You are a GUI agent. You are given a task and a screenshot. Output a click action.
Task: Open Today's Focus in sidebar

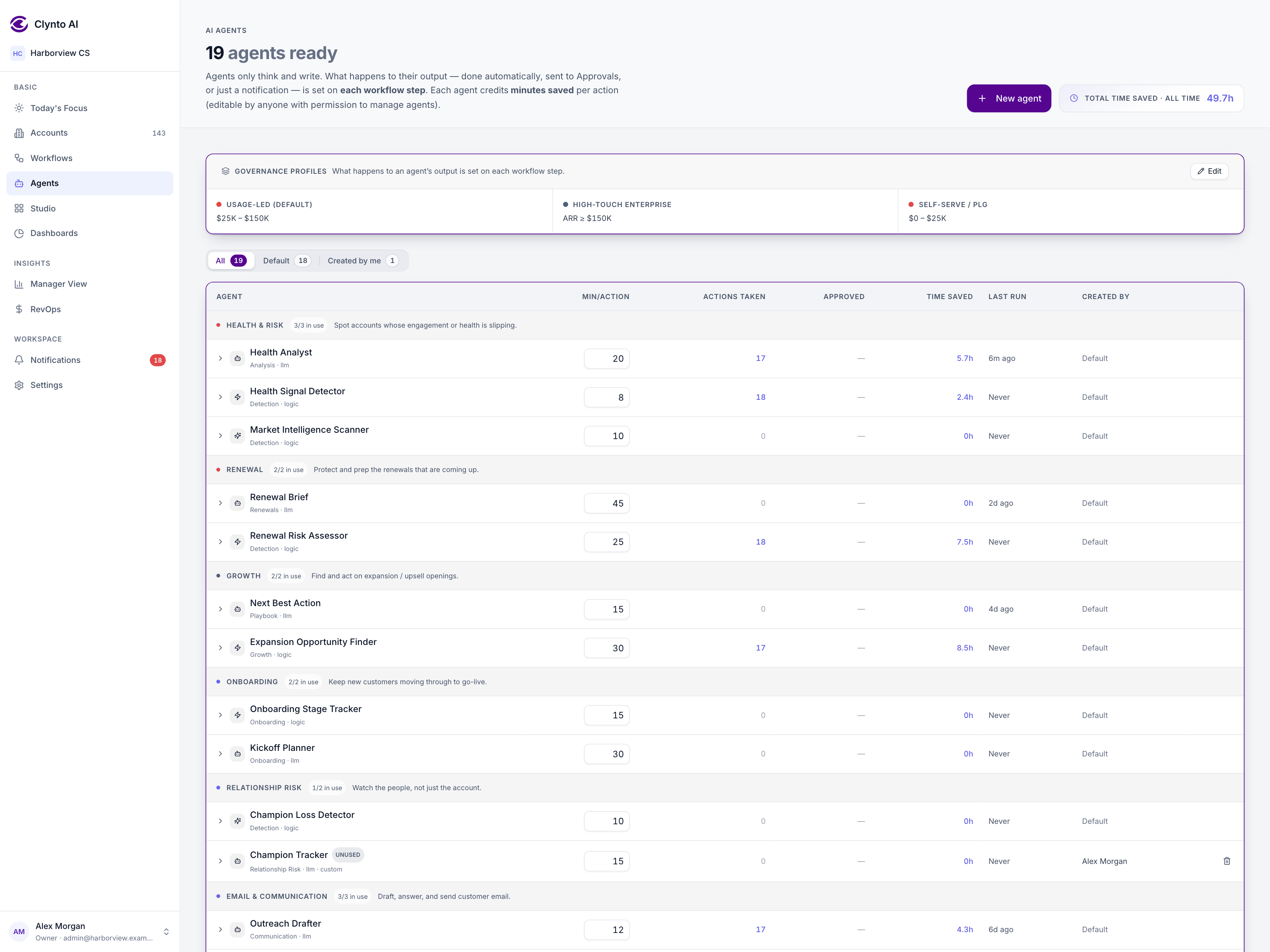[90, 108]
